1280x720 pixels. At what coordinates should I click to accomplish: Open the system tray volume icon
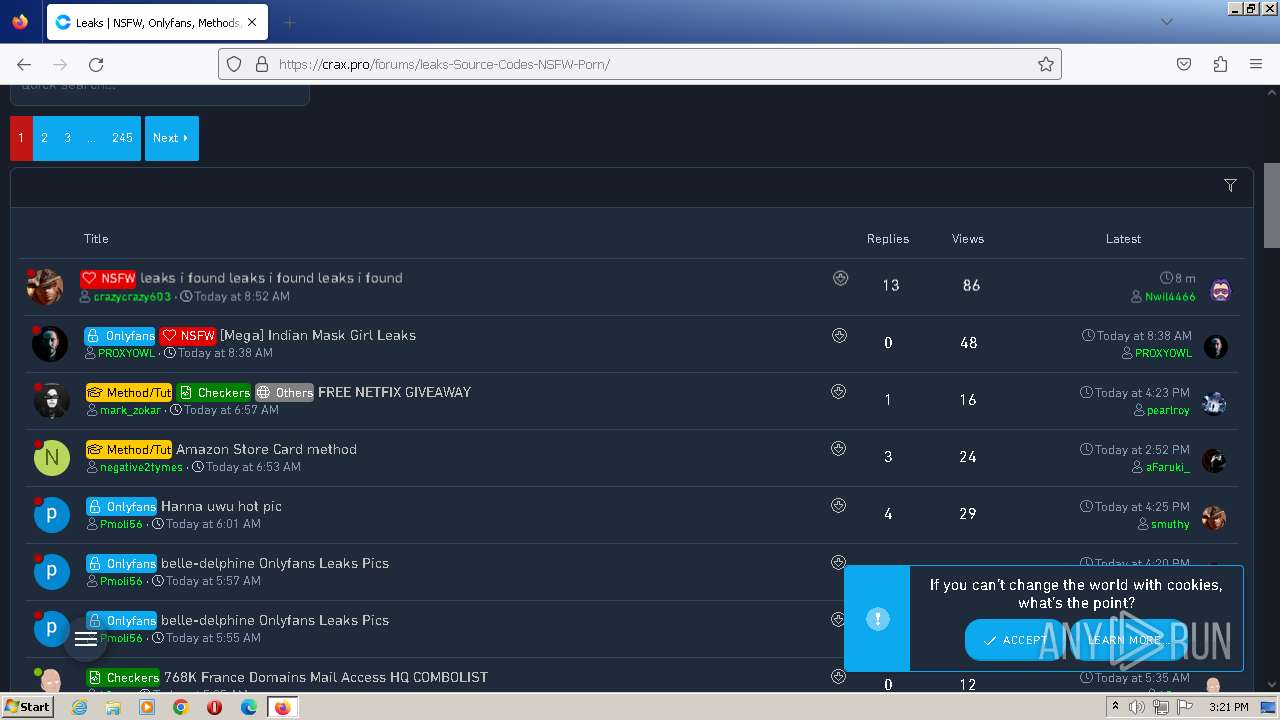1137,707
